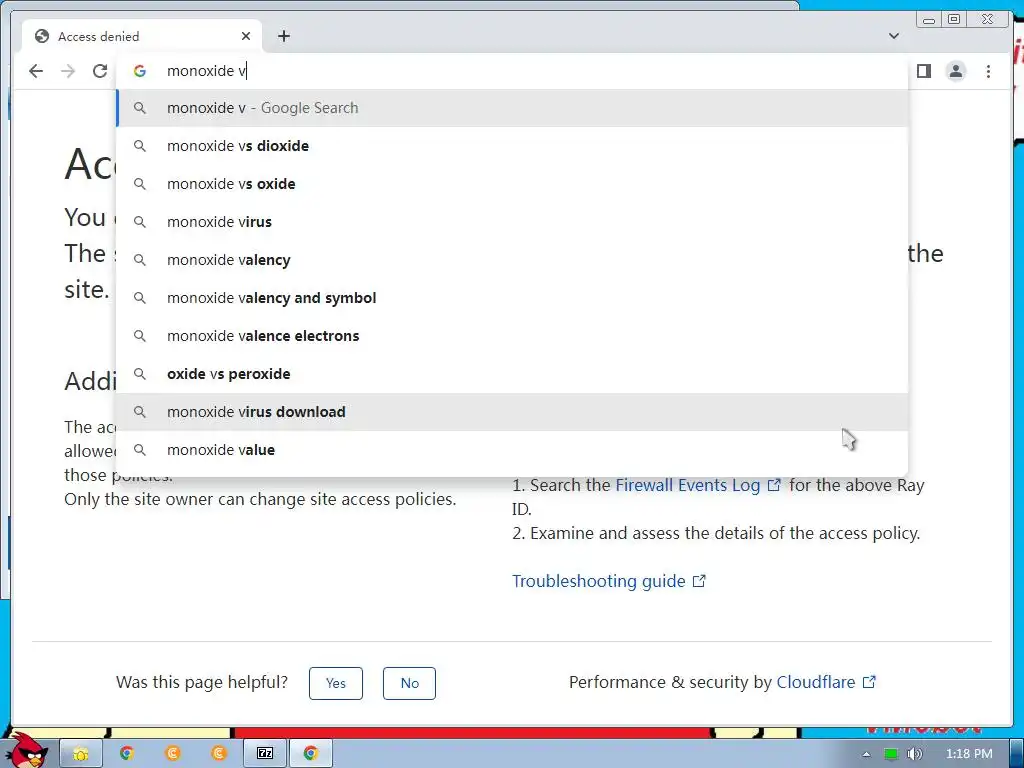Reload the Access denied page
The image size is (1024, 768).
(100, 71)
